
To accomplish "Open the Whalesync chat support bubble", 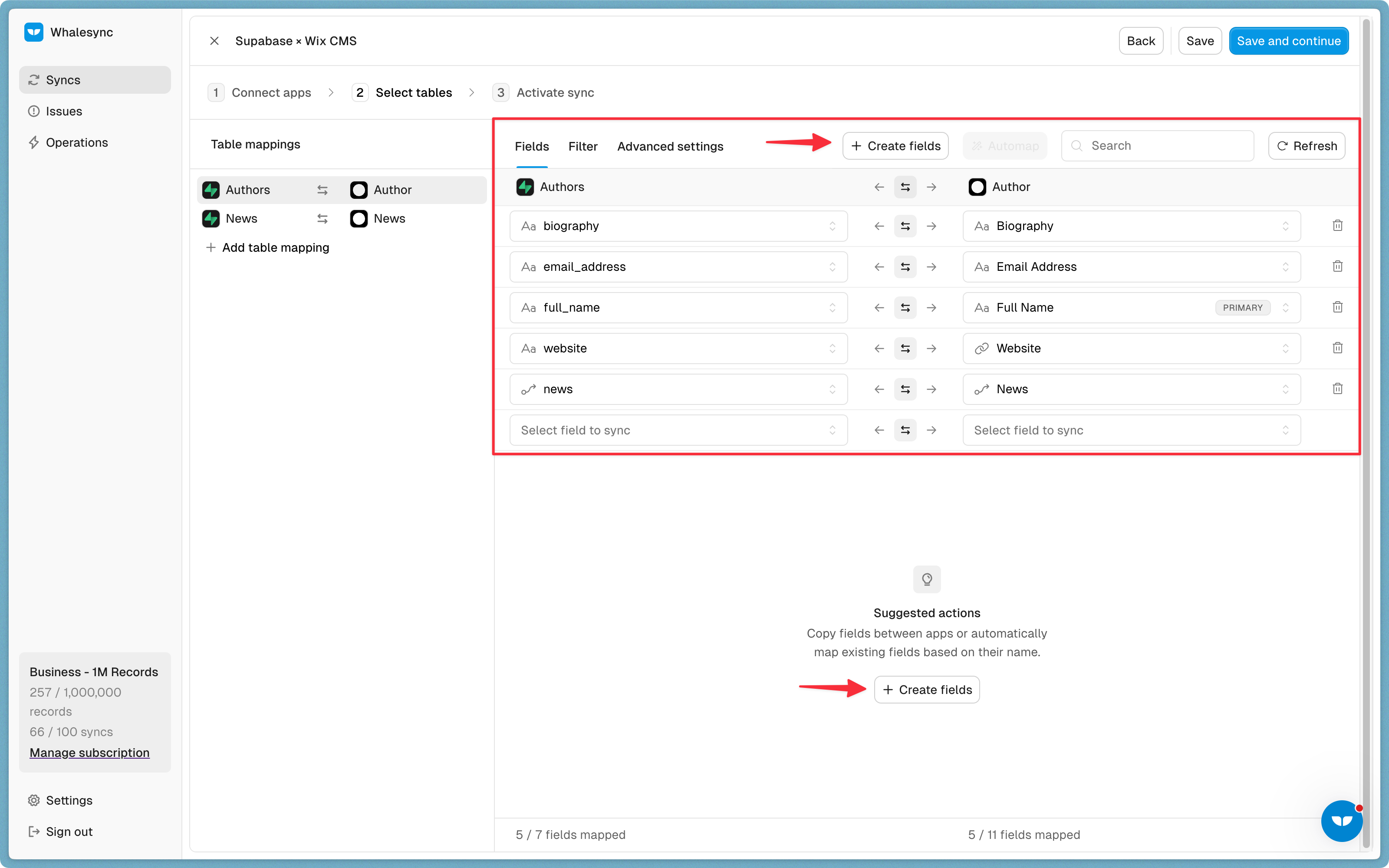I will (x=1341, y=821).
